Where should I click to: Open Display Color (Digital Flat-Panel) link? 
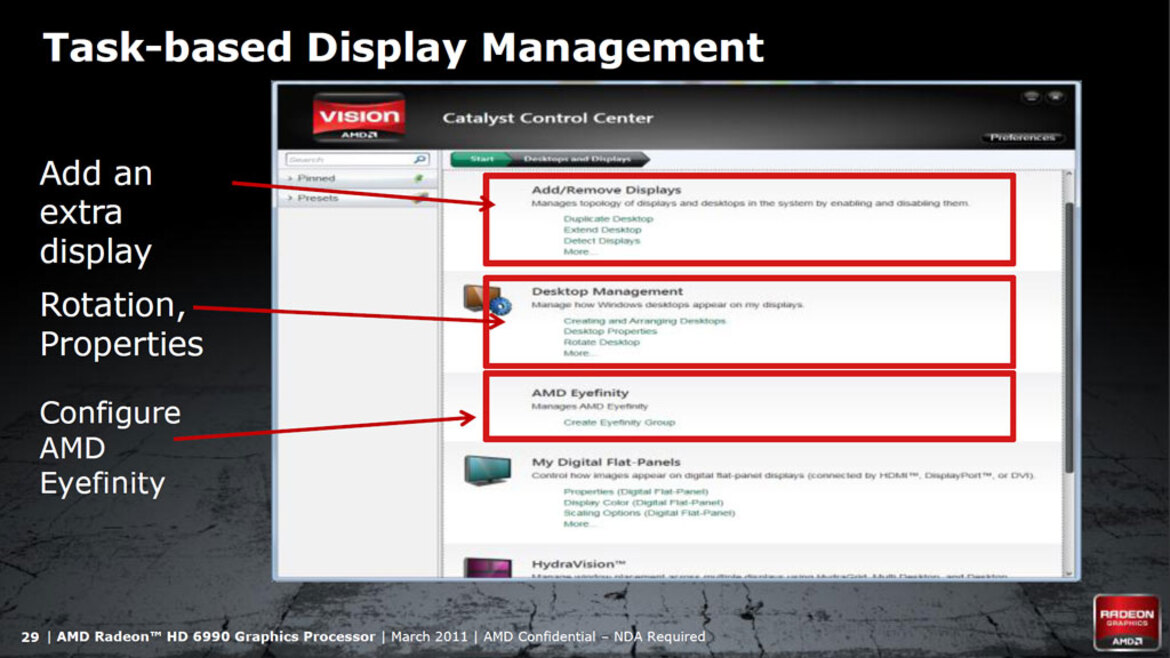(x=643, y=503)
